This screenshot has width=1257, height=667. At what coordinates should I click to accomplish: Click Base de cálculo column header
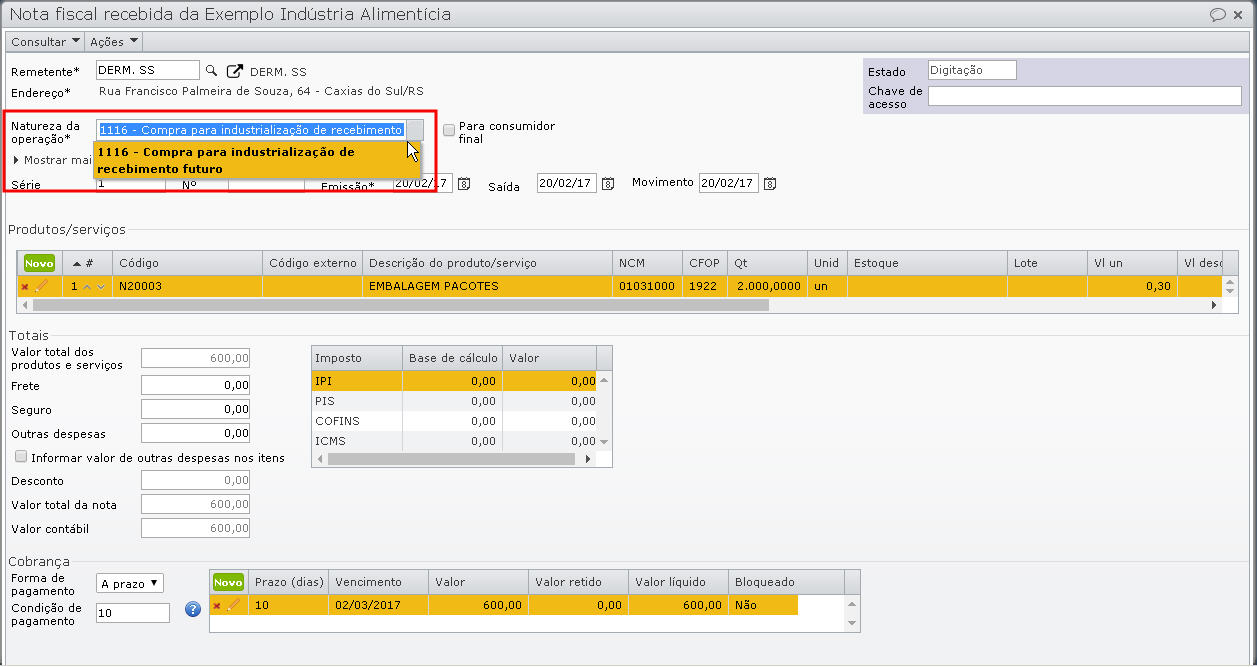pyautogui.click(x=452, y=358)
